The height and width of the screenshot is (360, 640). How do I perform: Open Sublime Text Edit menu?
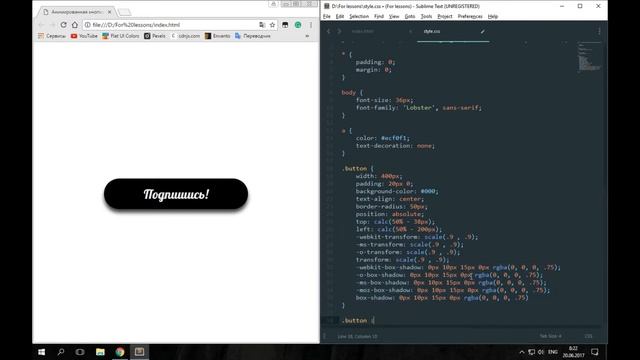(340, 16)
